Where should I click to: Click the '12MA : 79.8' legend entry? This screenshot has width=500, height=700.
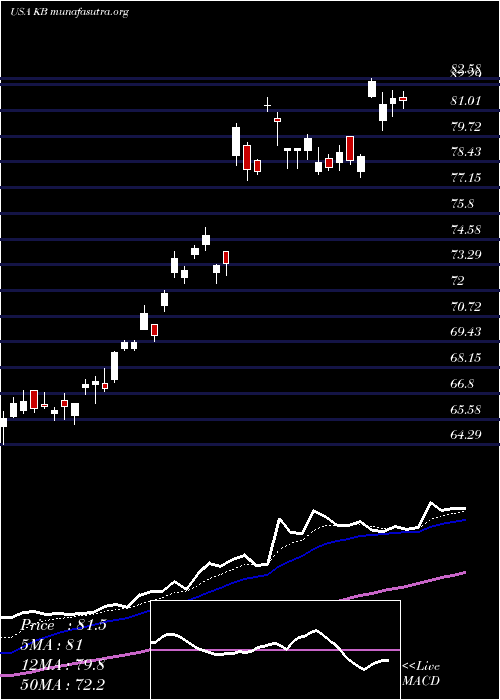(63, 665)
